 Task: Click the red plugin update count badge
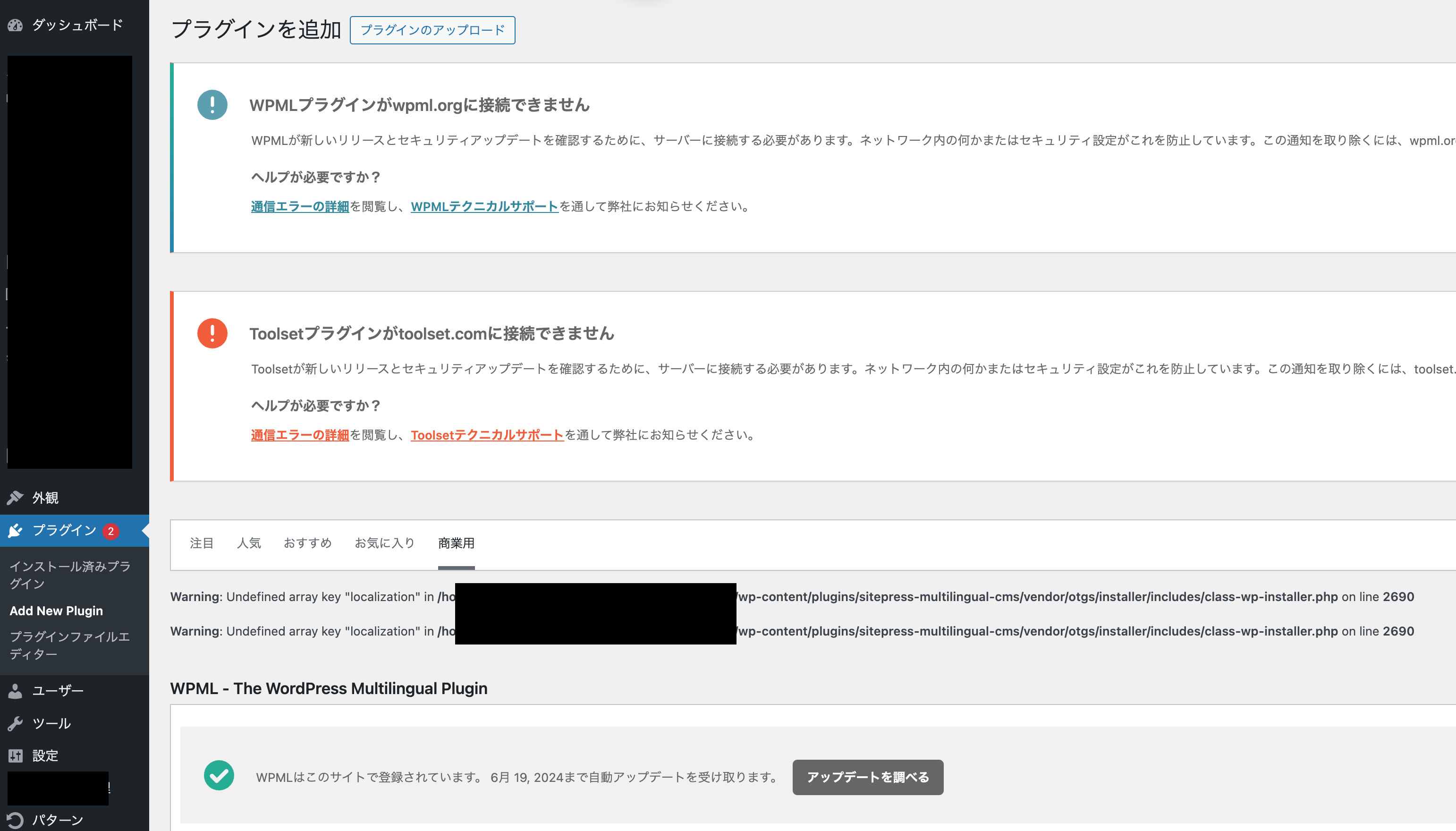(x=110, y=531)
